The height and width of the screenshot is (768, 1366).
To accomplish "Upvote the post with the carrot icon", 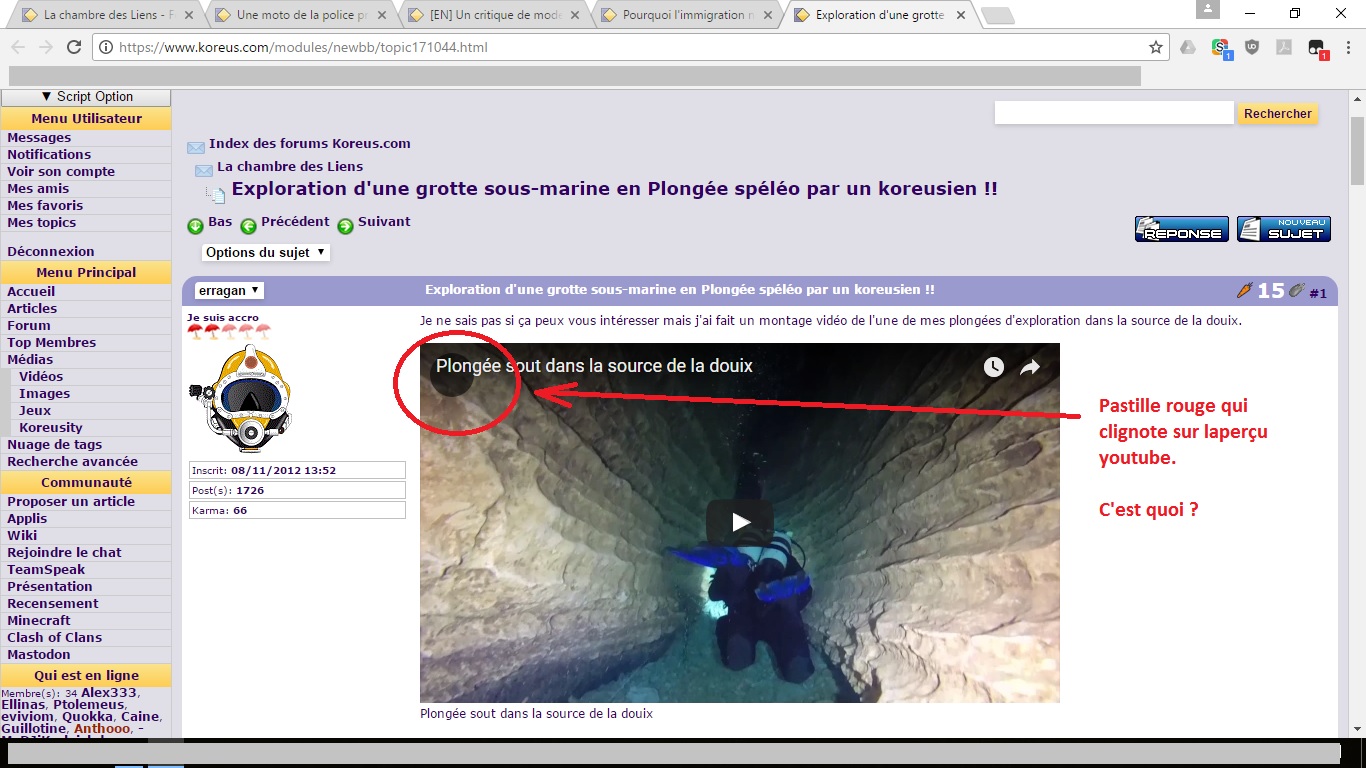I will (x=1244, y=291).
